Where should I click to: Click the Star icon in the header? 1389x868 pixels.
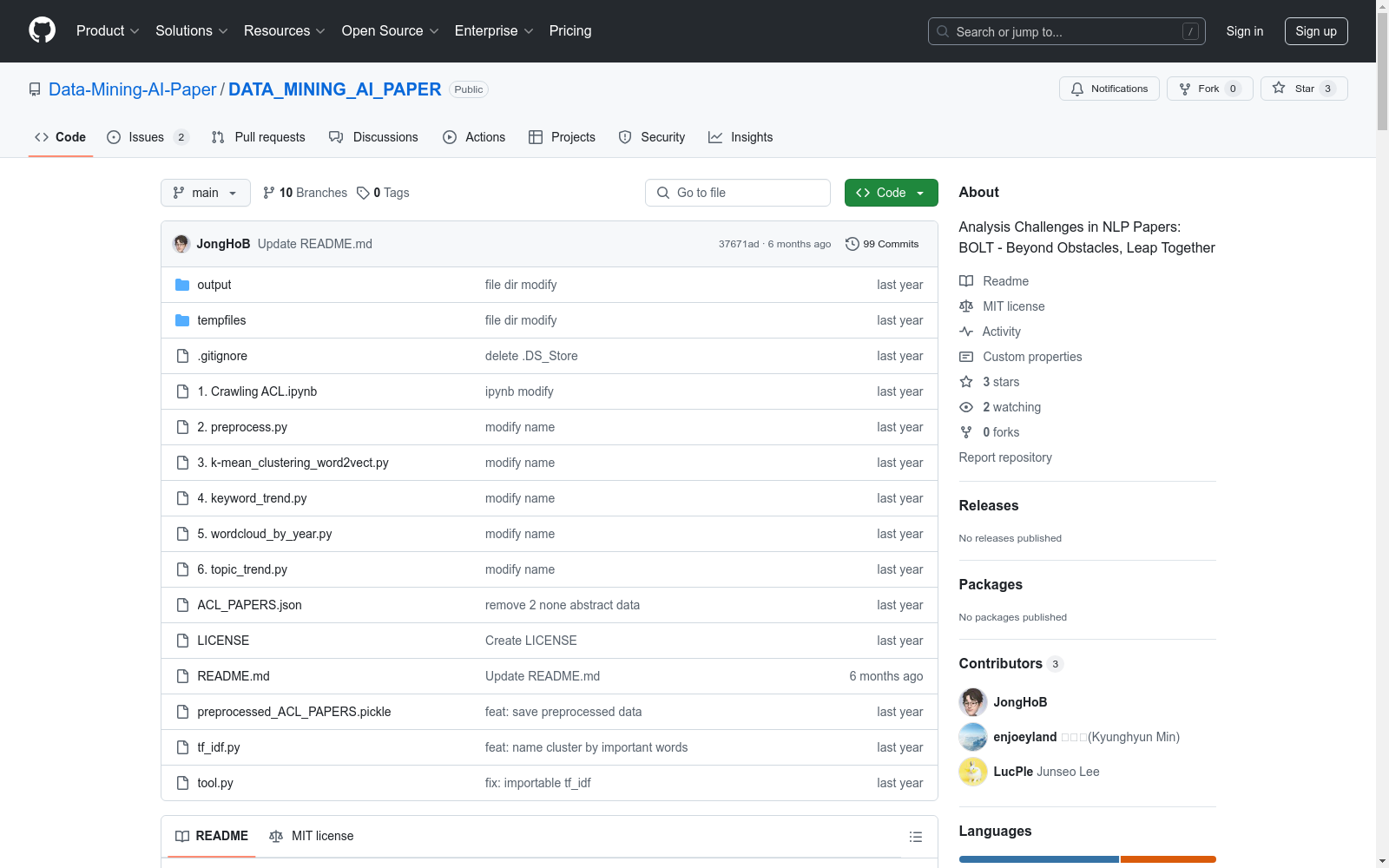coord(1279,89)
